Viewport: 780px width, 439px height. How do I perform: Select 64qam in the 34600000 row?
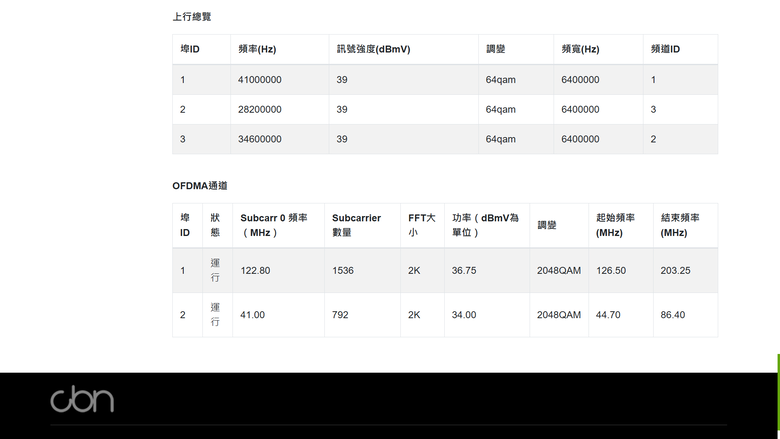click(500, 139)
